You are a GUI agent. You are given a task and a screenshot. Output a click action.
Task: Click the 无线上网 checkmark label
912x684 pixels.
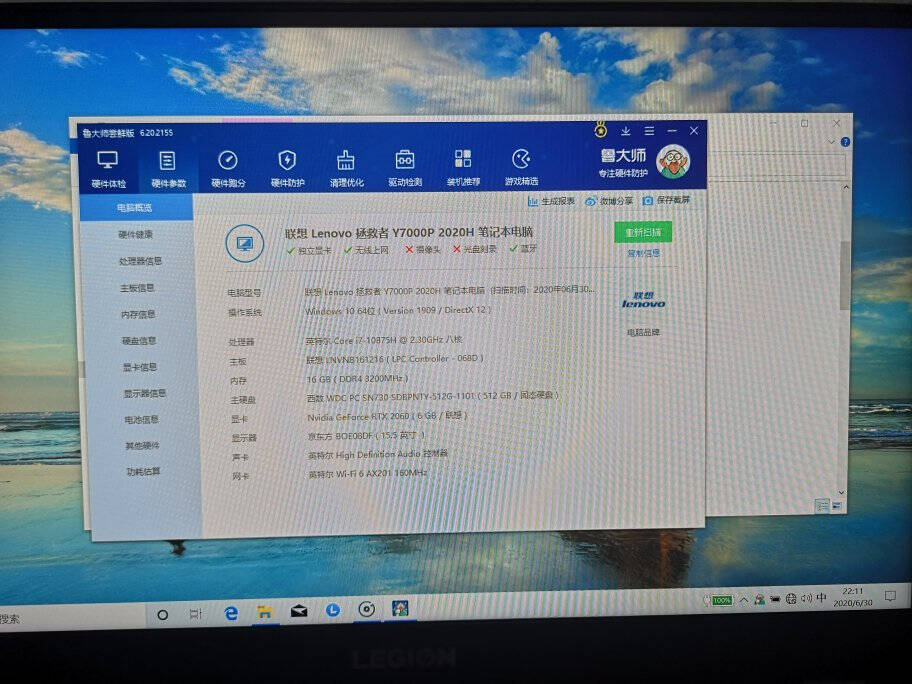coord(366,250)
